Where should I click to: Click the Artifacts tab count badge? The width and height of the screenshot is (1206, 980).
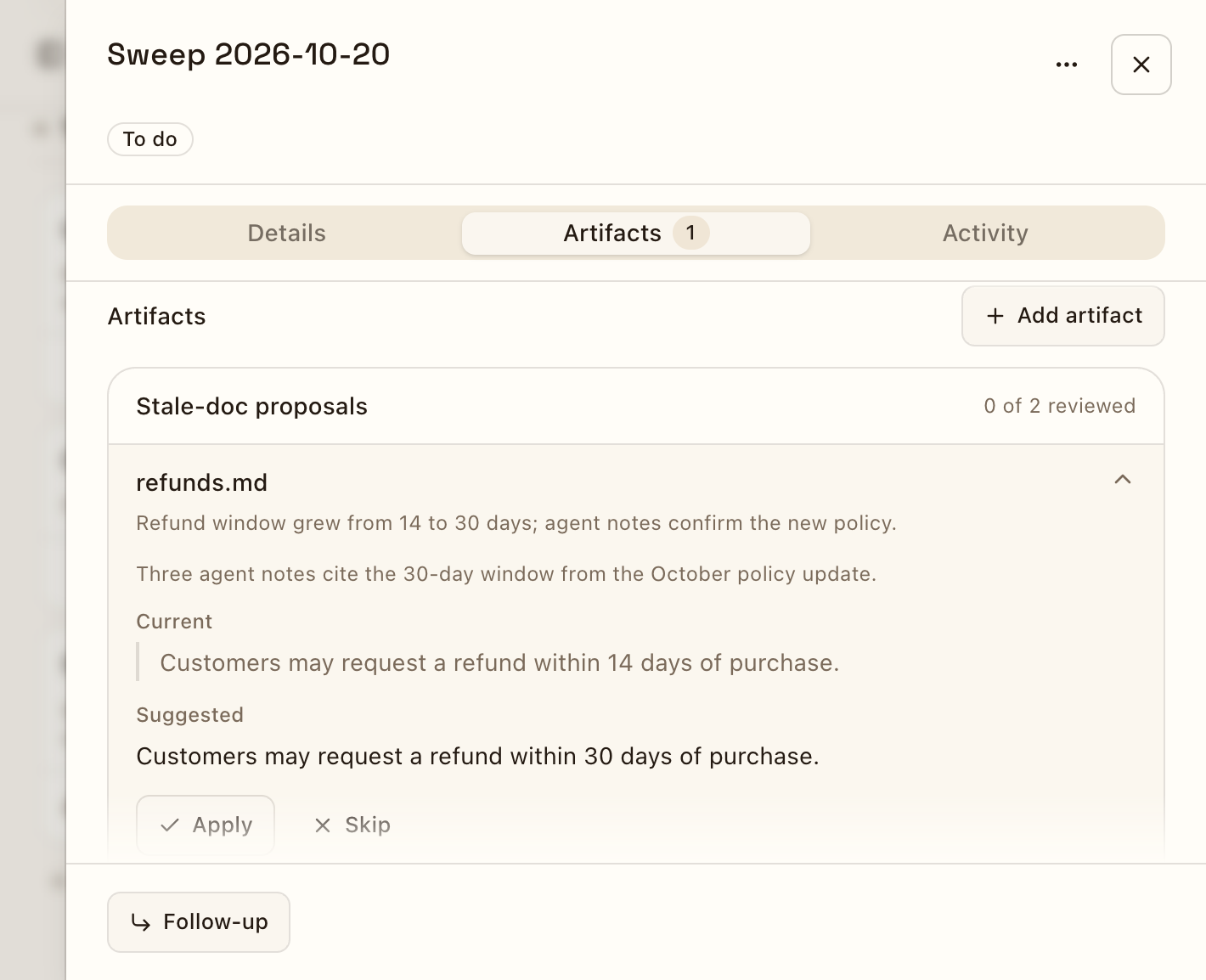(691, 233)
